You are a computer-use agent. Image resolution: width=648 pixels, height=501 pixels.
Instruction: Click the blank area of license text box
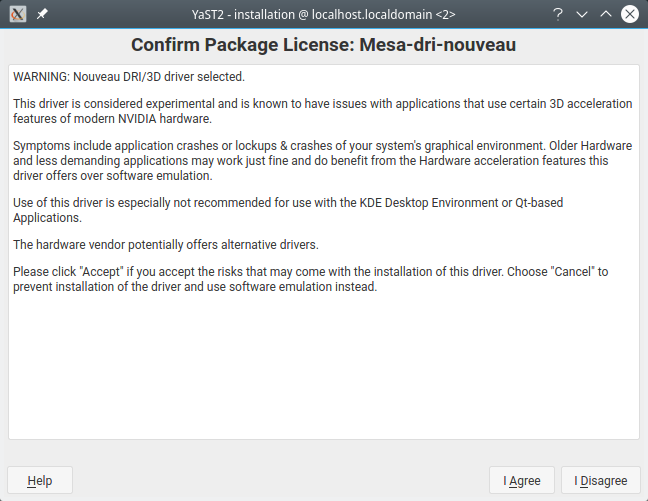[x=323, y=370]
